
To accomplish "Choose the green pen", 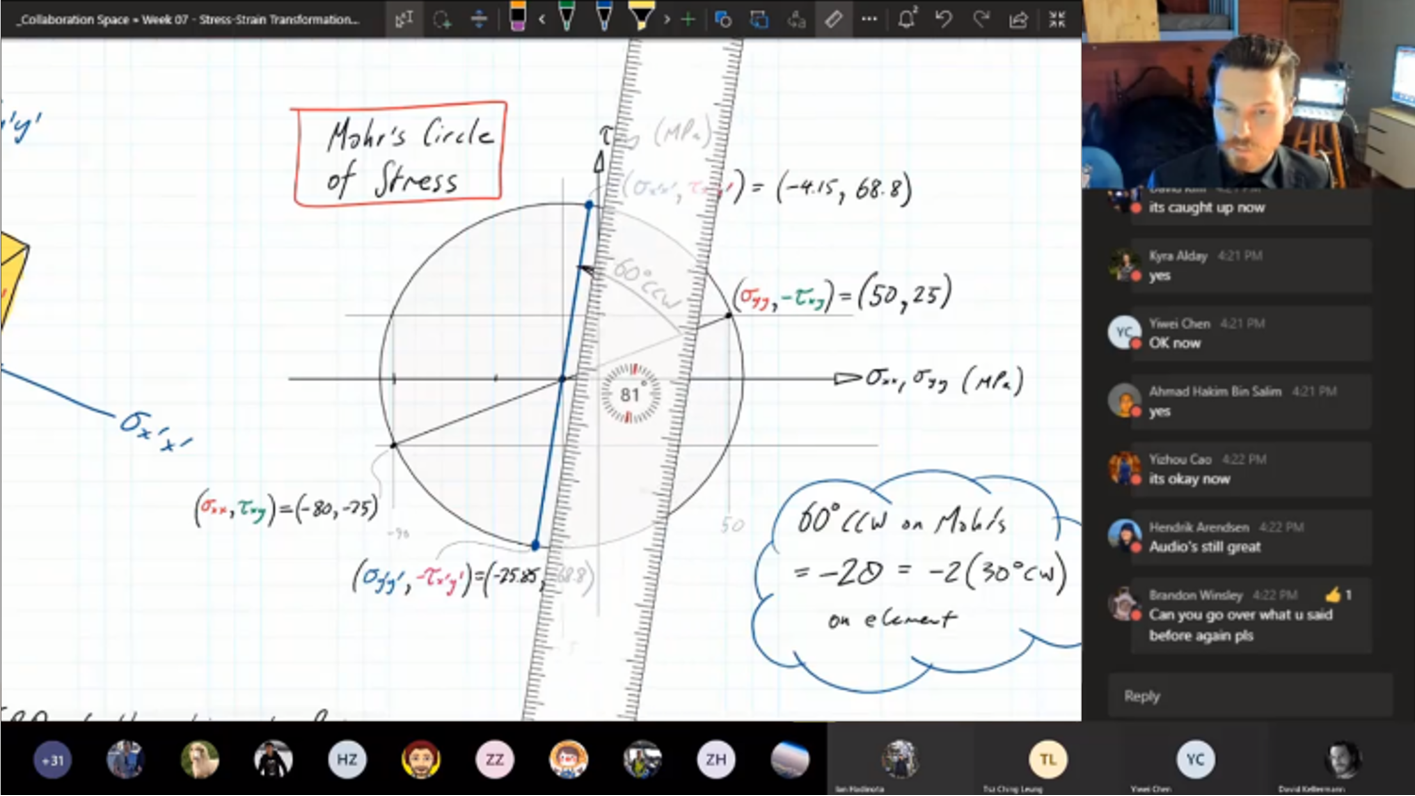I will click(x=566, y=18).
